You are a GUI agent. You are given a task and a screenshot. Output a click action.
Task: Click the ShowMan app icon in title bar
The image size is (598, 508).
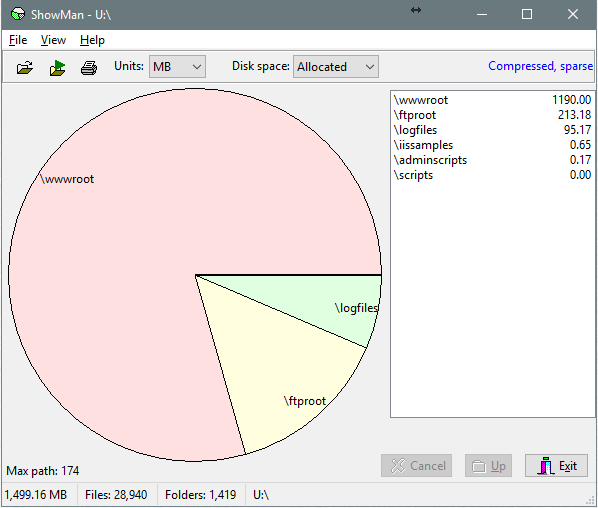tap(18, 14)
